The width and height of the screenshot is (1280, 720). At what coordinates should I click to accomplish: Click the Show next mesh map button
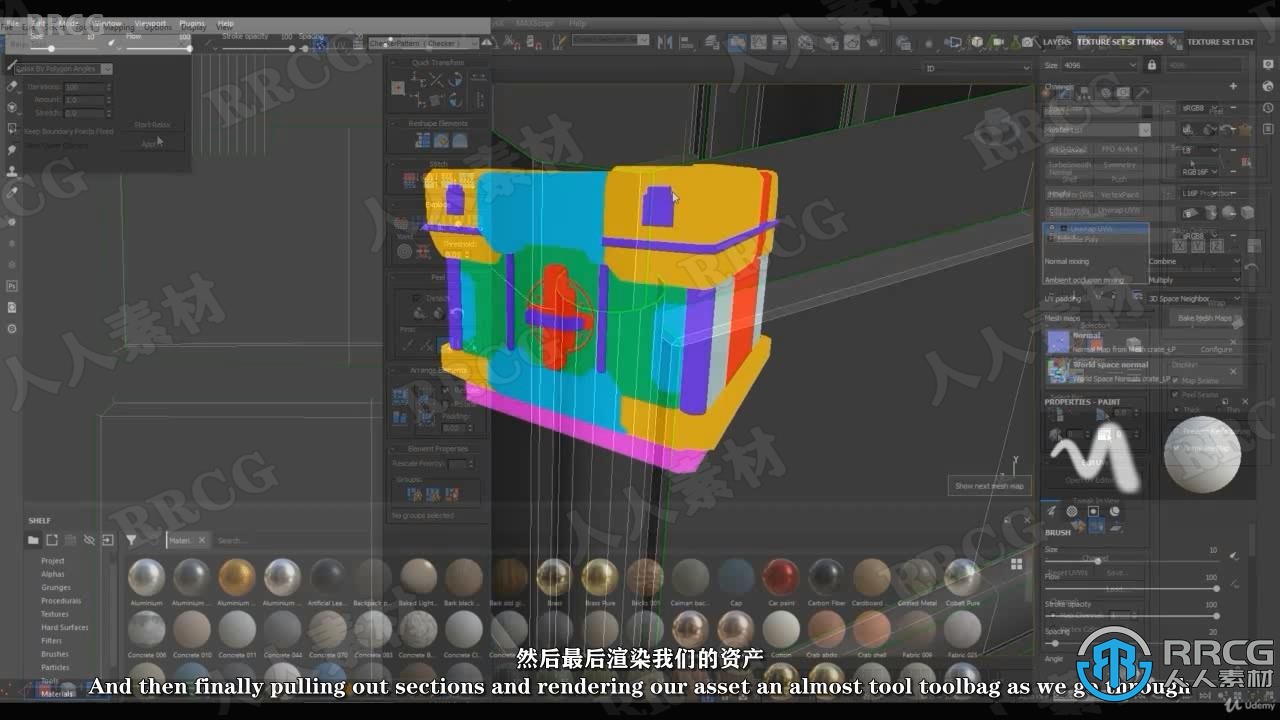pos(989,486)
